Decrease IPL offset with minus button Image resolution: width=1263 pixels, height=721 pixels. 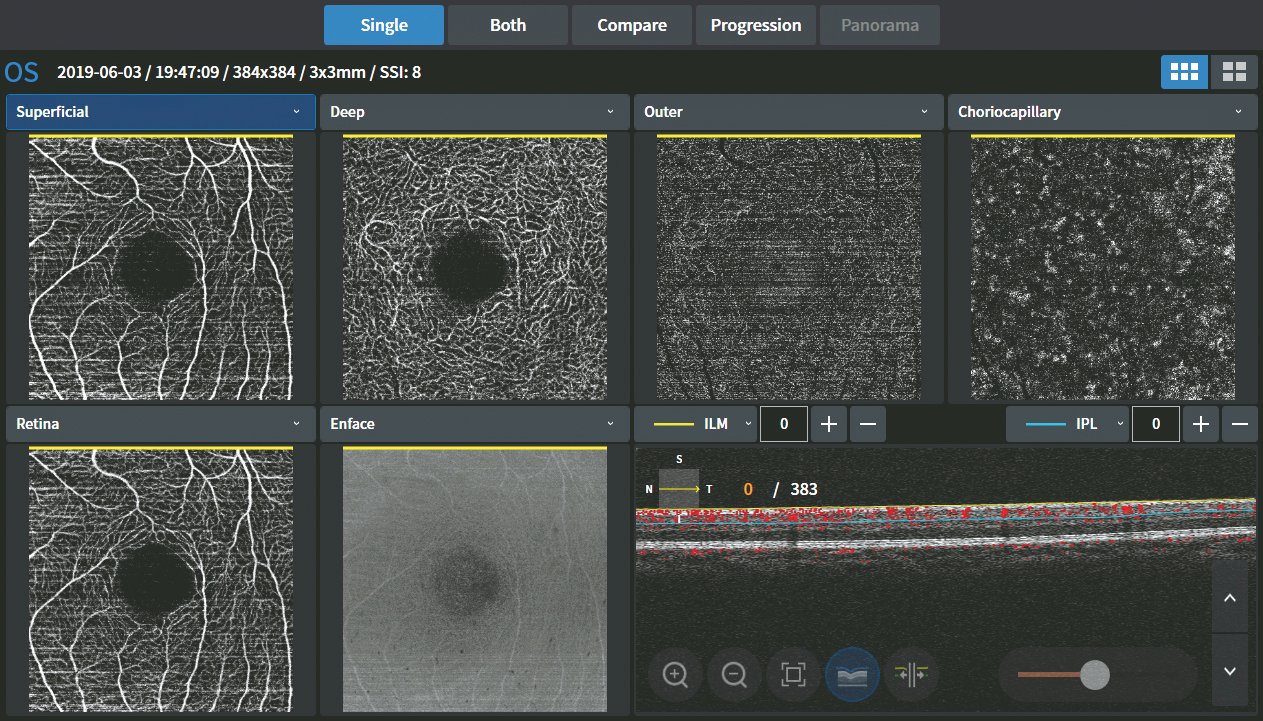[1240, 424]
